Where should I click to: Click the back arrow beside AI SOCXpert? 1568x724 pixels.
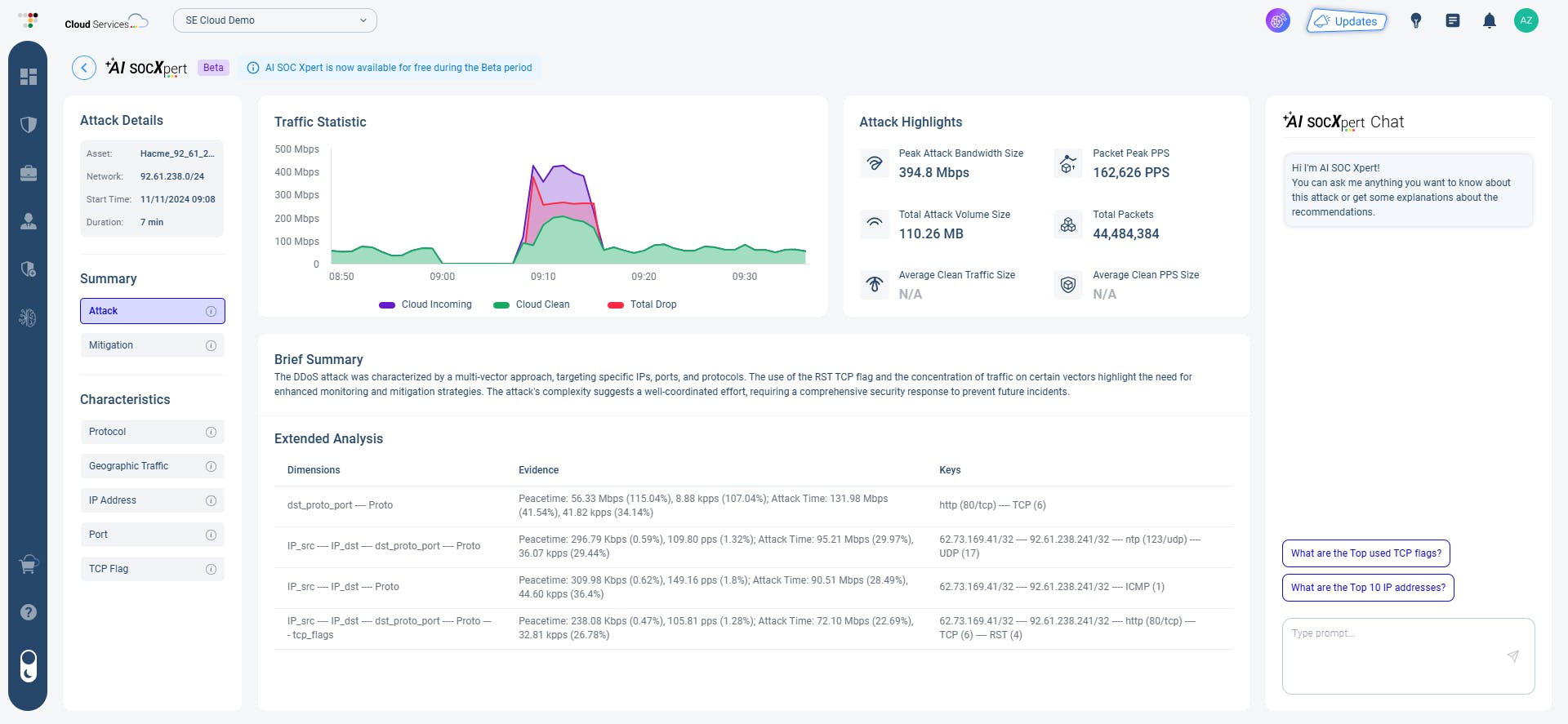pos(84,68)
